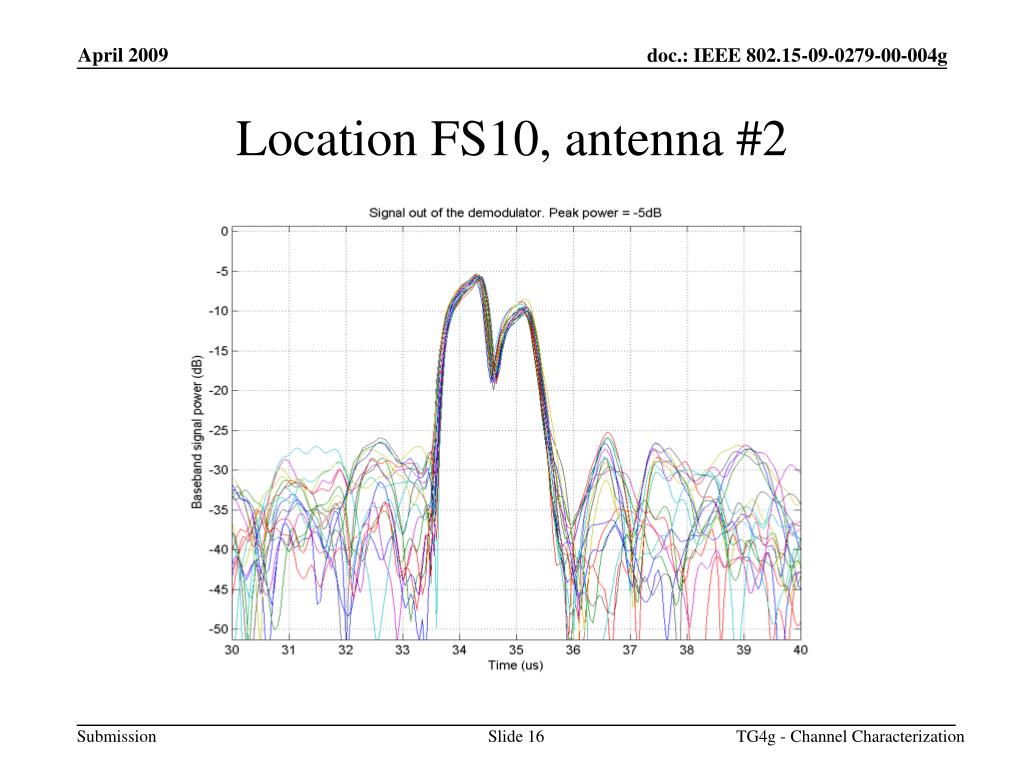
Task: Click the y-axis tick label -50
Action: [x=219, y=630]
